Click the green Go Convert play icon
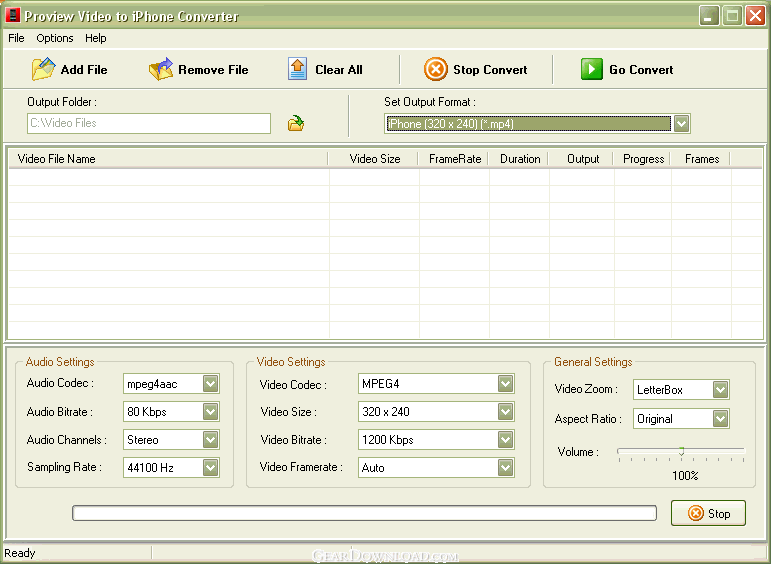 [592, 69]
